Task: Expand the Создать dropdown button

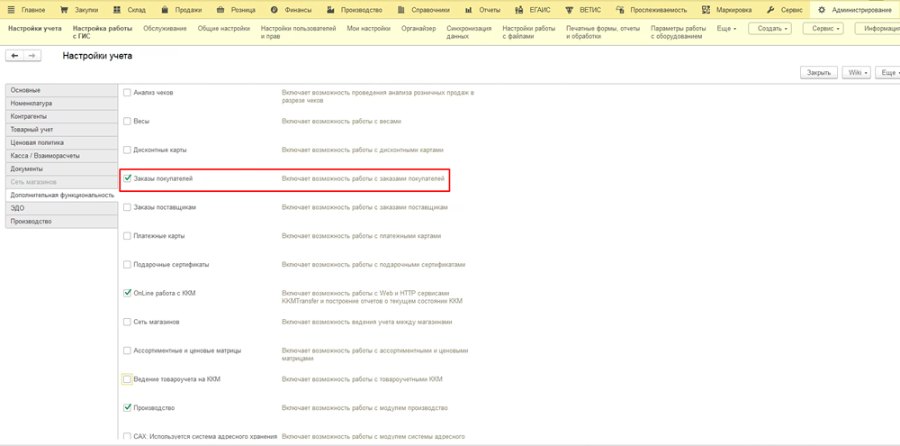Action: click(x=770, y=28)
